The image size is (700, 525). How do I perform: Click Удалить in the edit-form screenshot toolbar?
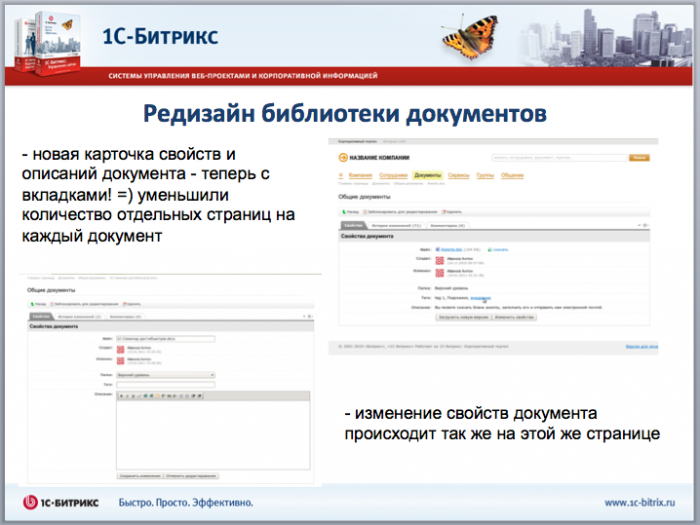click(132, 304)
